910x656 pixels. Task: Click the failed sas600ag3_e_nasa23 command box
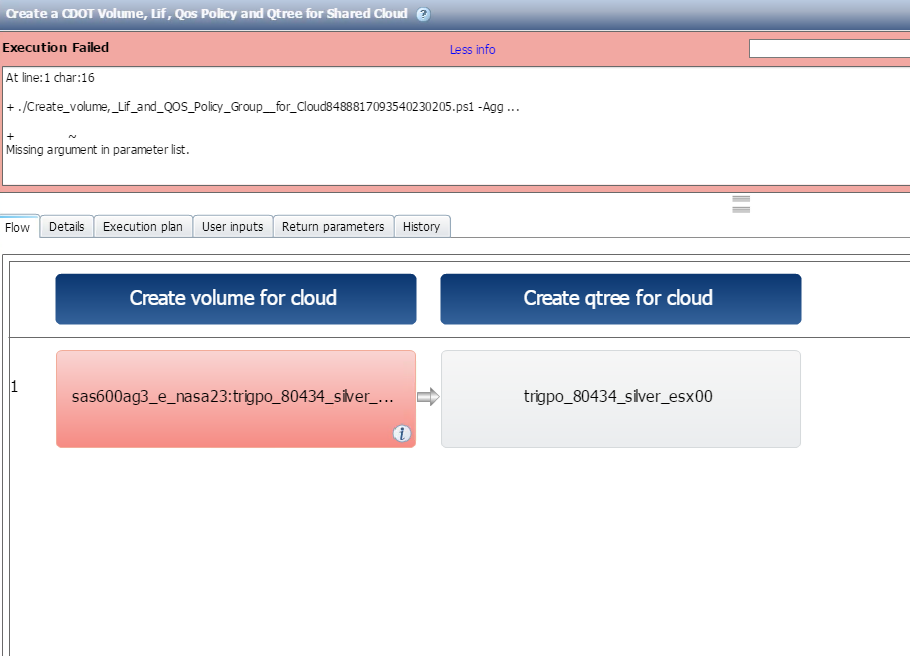[x=233, y=397]
